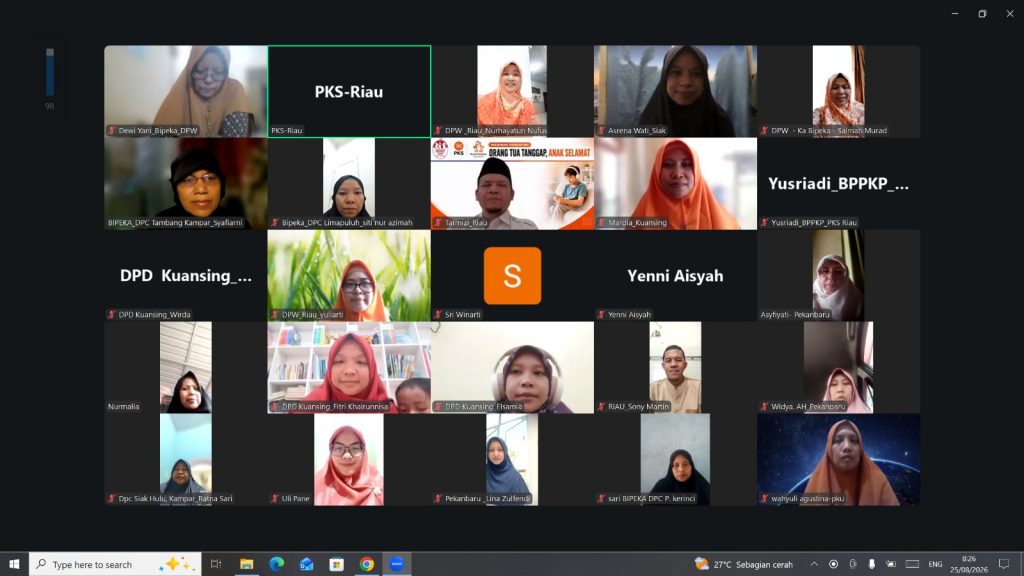Open Microsoft Store from the taskbar
Viewport: 1024px width, 576px height.
(x=336, y=564)
